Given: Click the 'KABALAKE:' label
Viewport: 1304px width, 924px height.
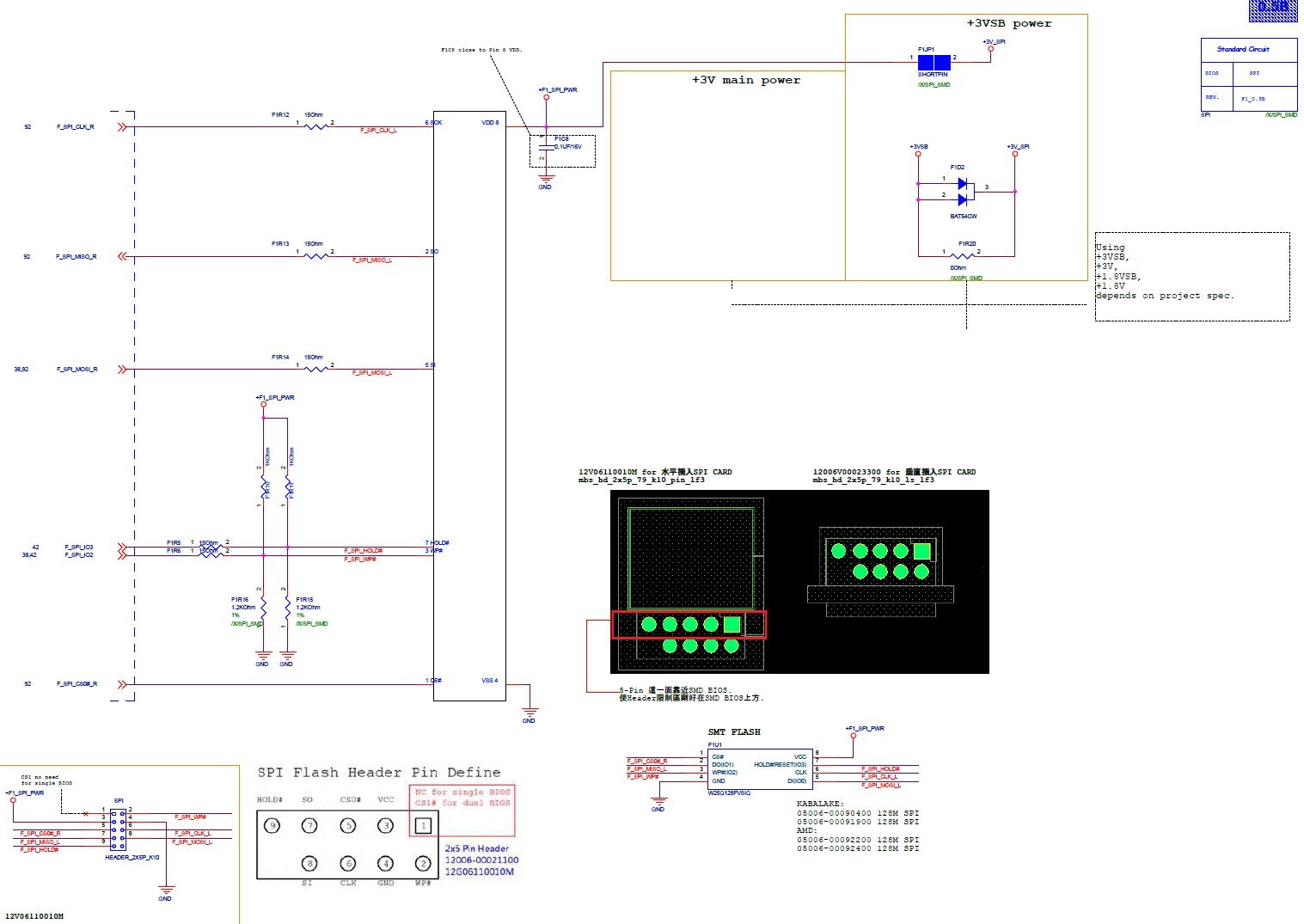Looking at the screenshot, I should pos(820,804).
